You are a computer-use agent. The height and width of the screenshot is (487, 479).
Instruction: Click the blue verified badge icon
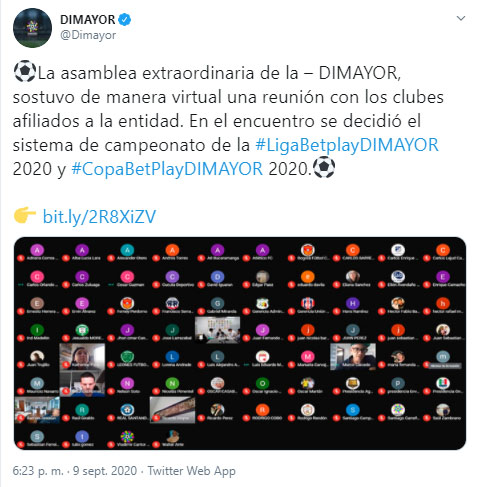[x=125, y=20]
